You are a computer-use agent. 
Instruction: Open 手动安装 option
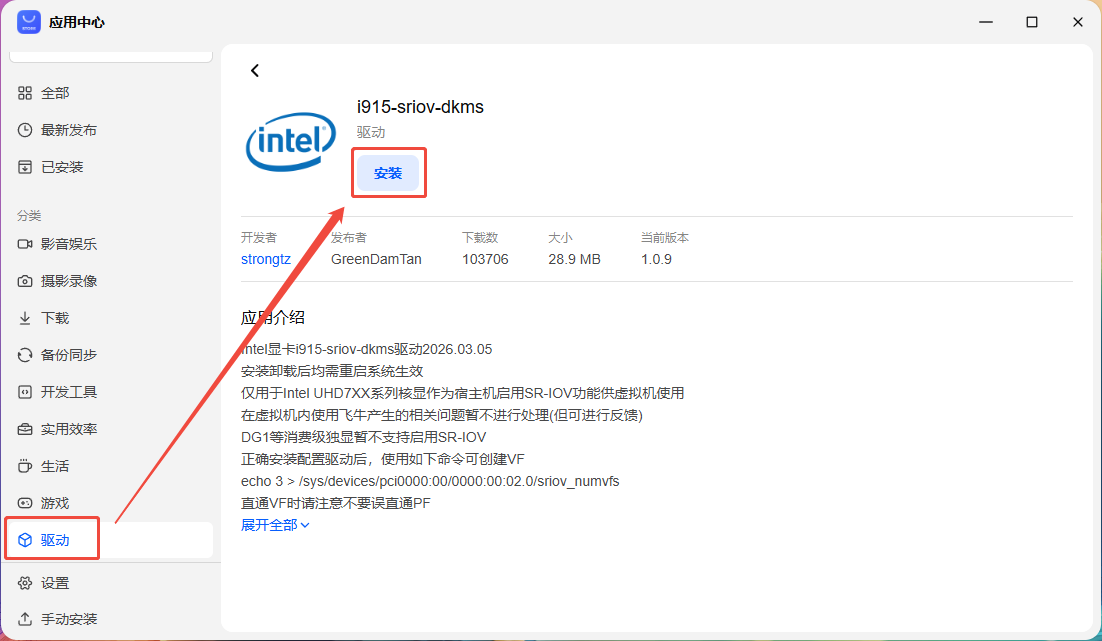click(111, 619)
